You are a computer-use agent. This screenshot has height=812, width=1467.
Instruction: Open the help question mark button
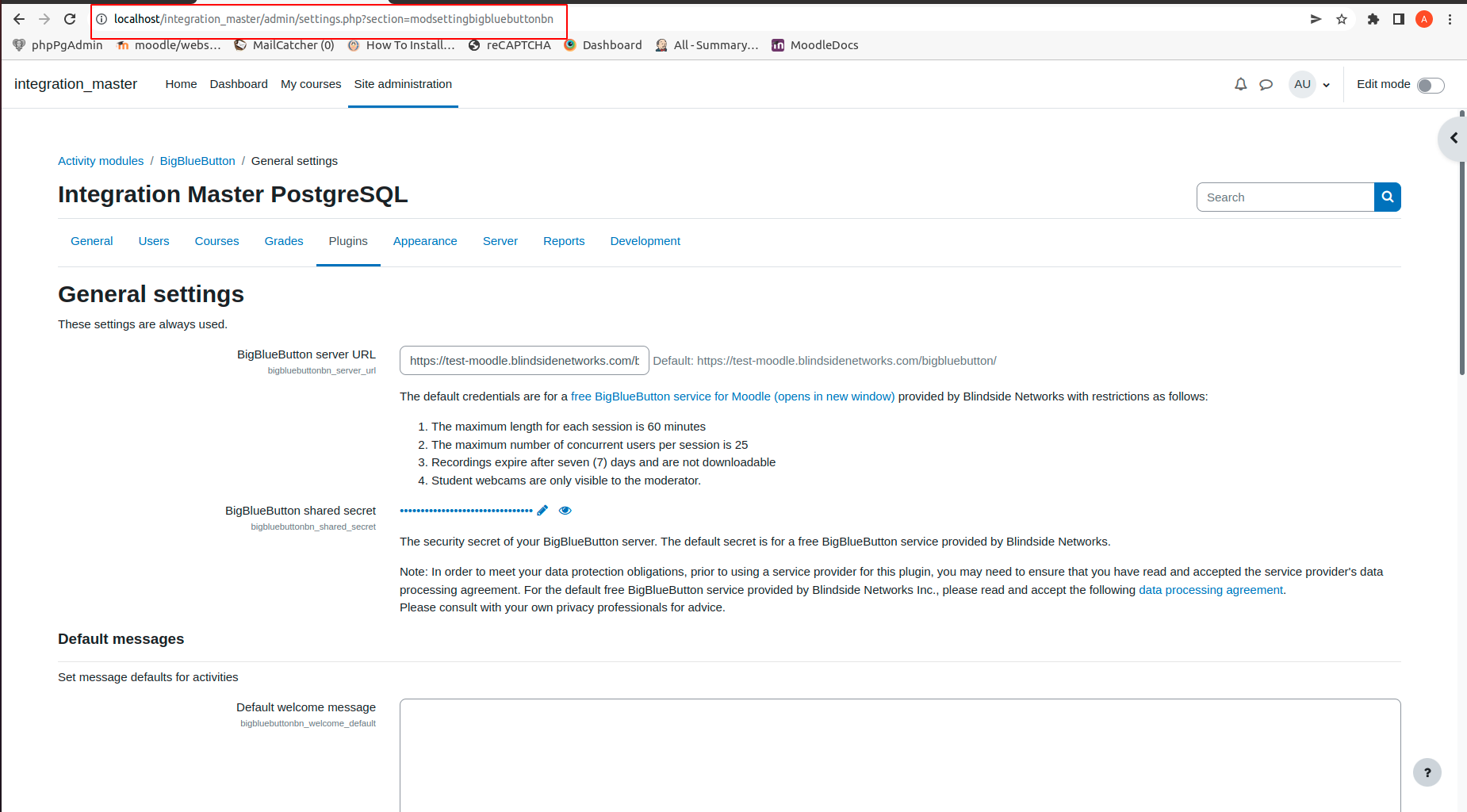[1427, 772]
